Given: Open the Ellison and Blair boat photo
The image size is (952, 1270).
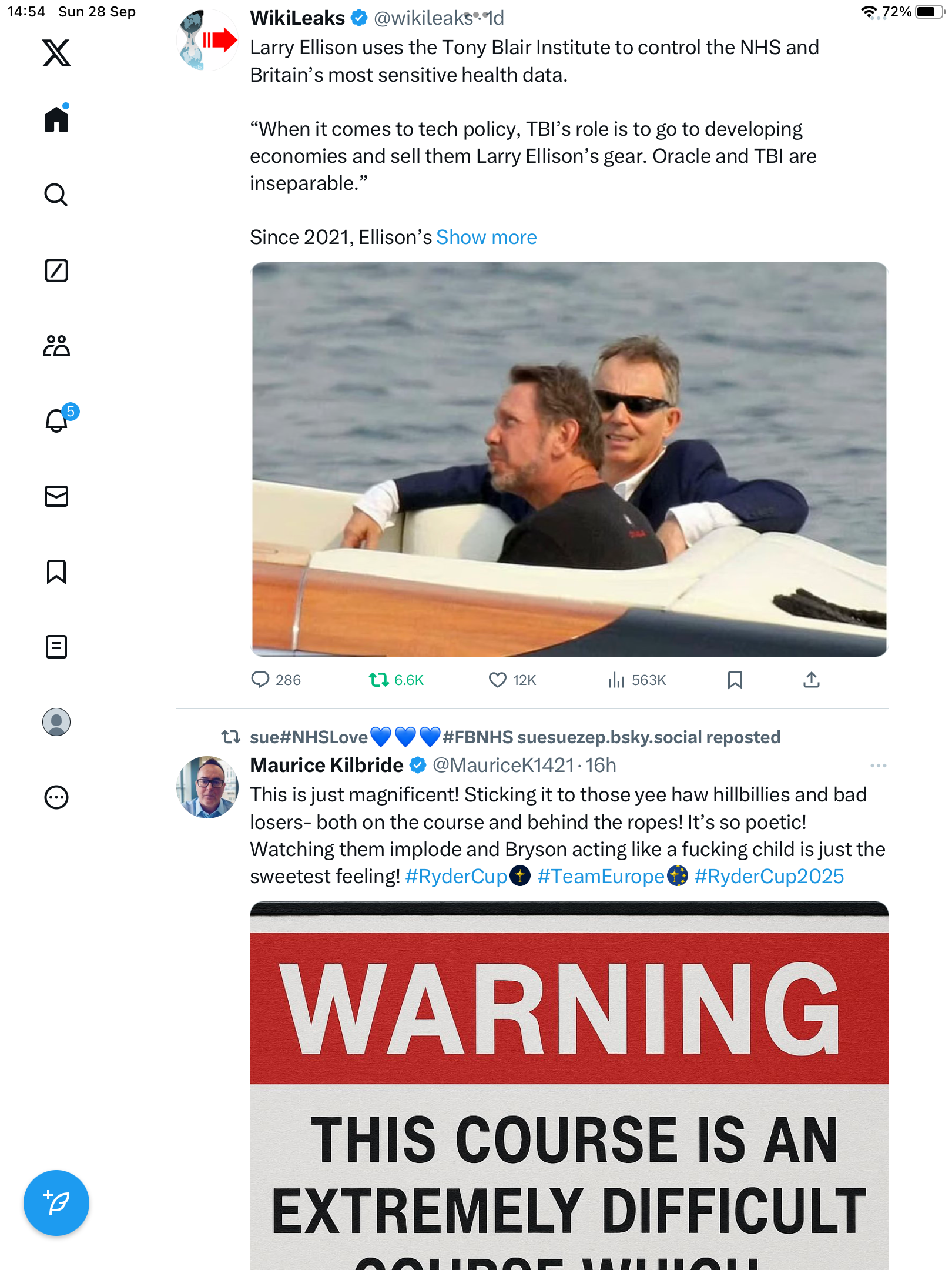Looking at the screenshot, I should 569,459.
